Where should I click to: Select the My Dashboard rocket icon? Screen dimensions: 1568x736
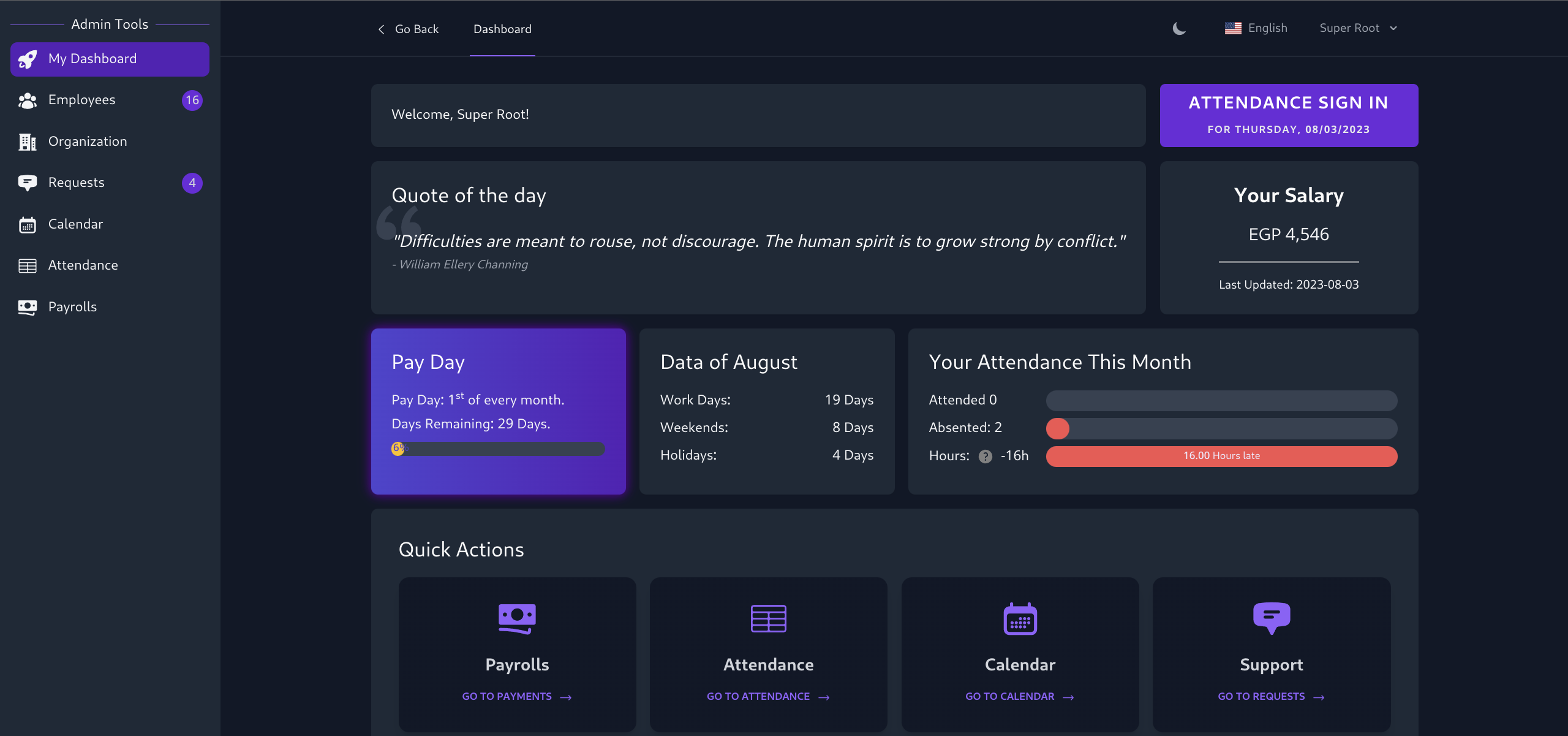27,59
